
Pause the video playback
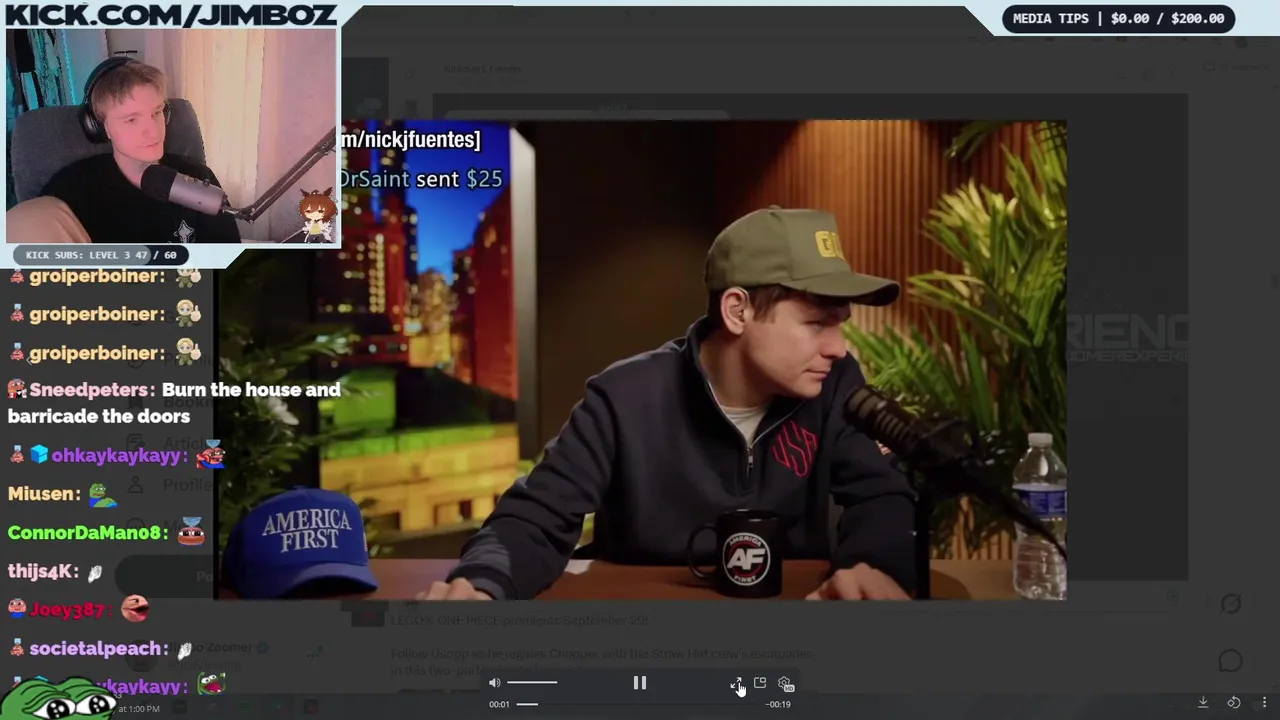[640, 683]
